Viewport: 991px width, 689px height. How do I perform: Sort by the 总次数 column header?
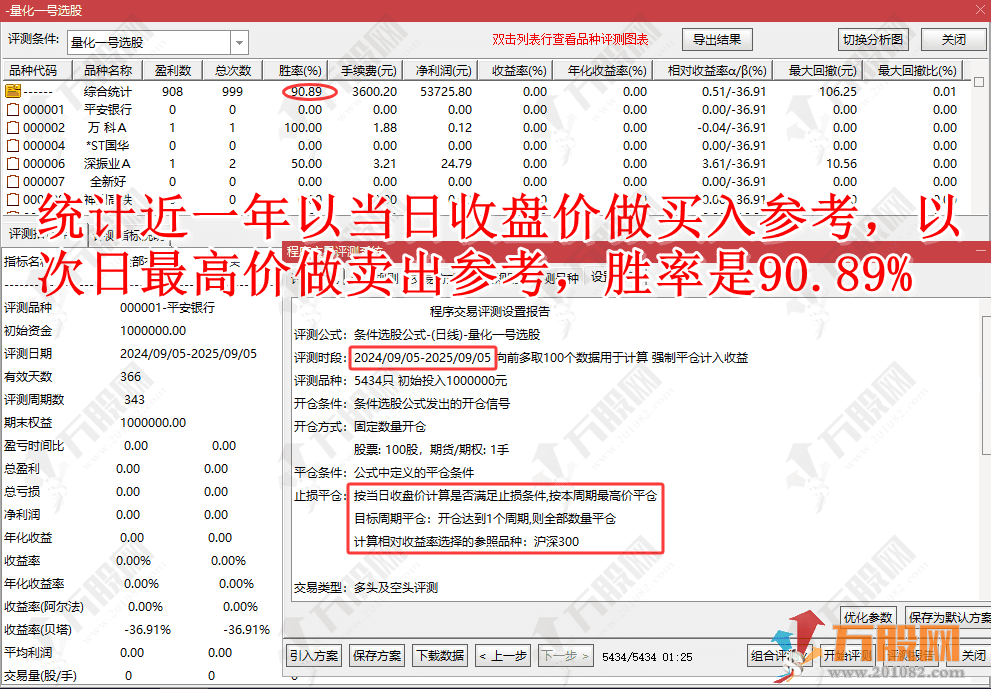tap(233, 70)
